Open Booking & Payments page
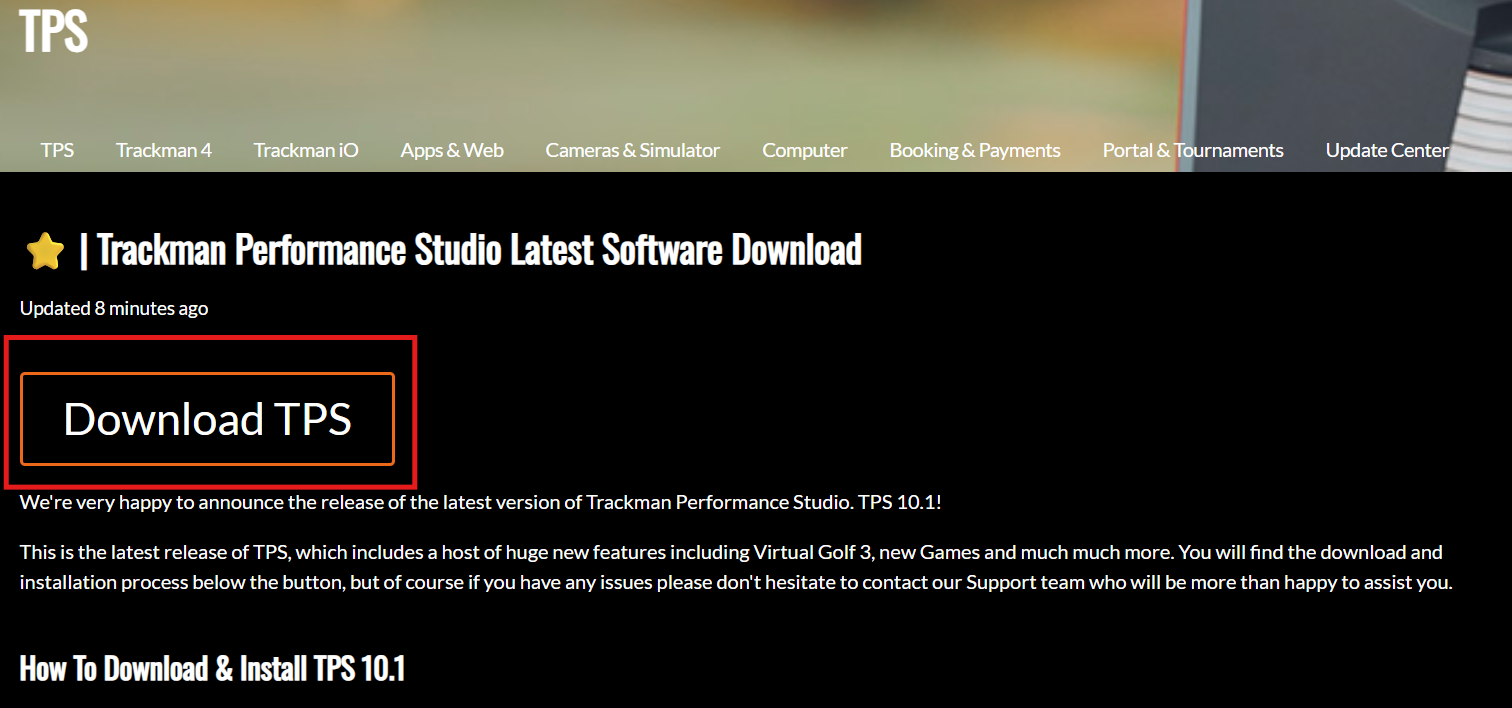The height and width of the screenshot is (708, 1512). coord(975,150)
